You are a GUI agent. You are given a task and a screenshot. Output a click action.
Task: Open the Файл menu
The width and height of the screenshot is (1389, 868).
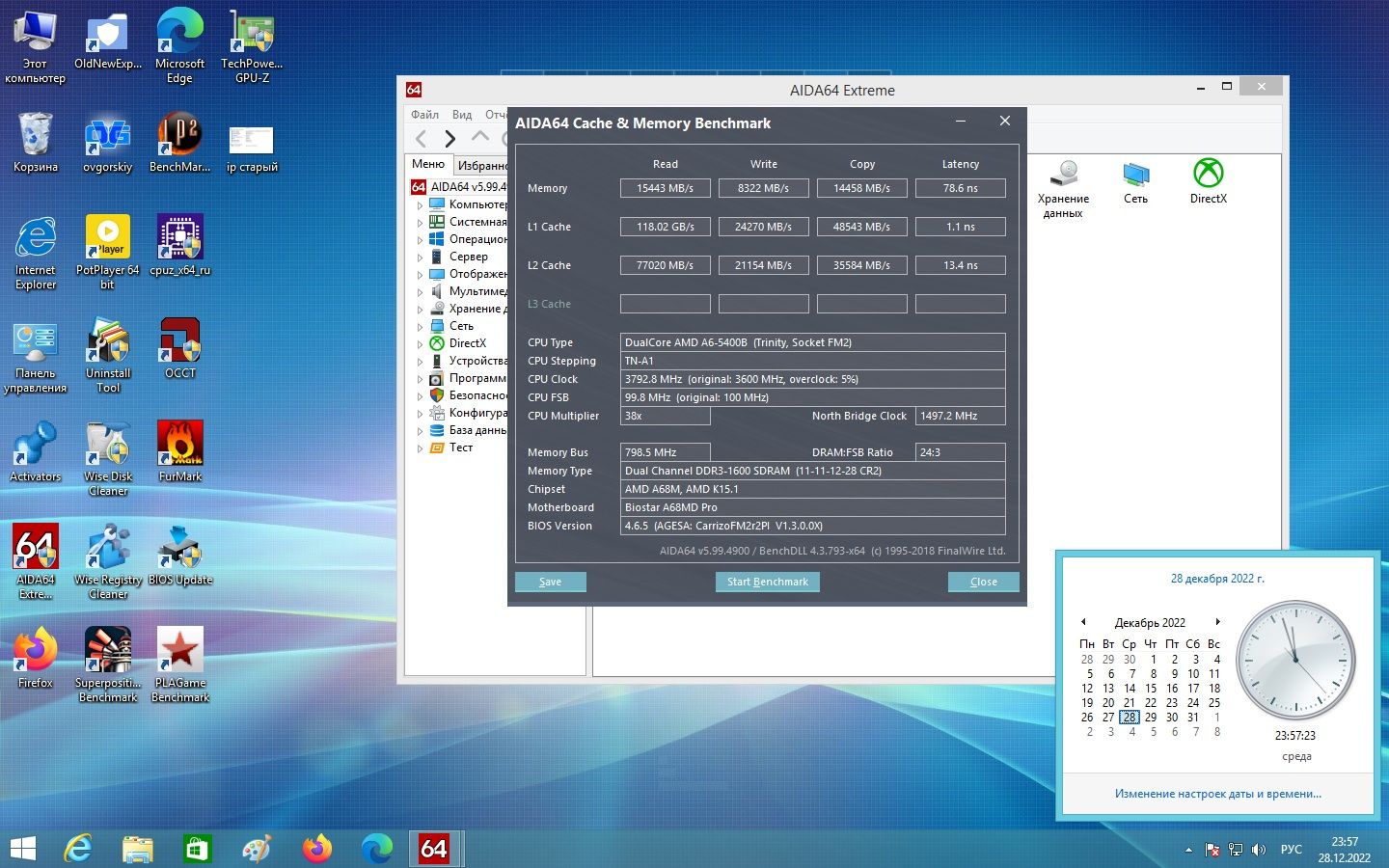click(x=424, y=114)
